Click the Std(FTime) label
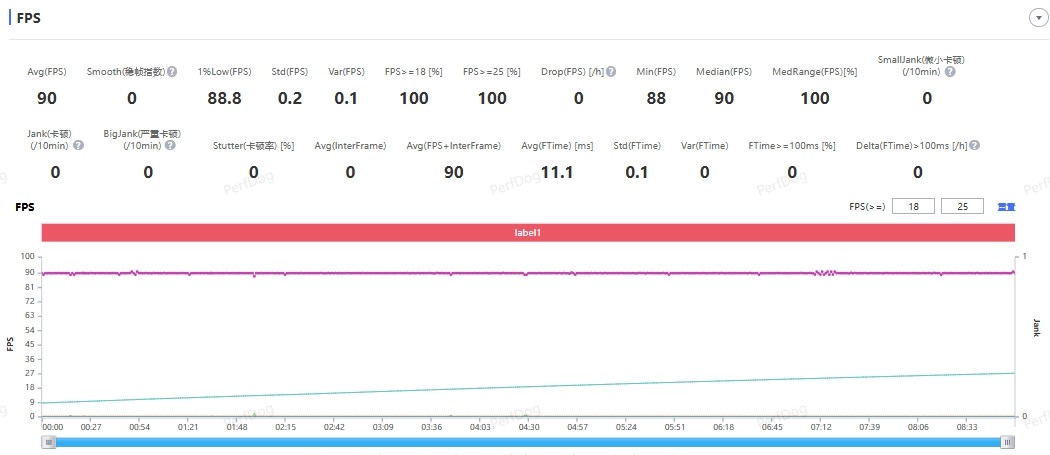 [637, 146]
